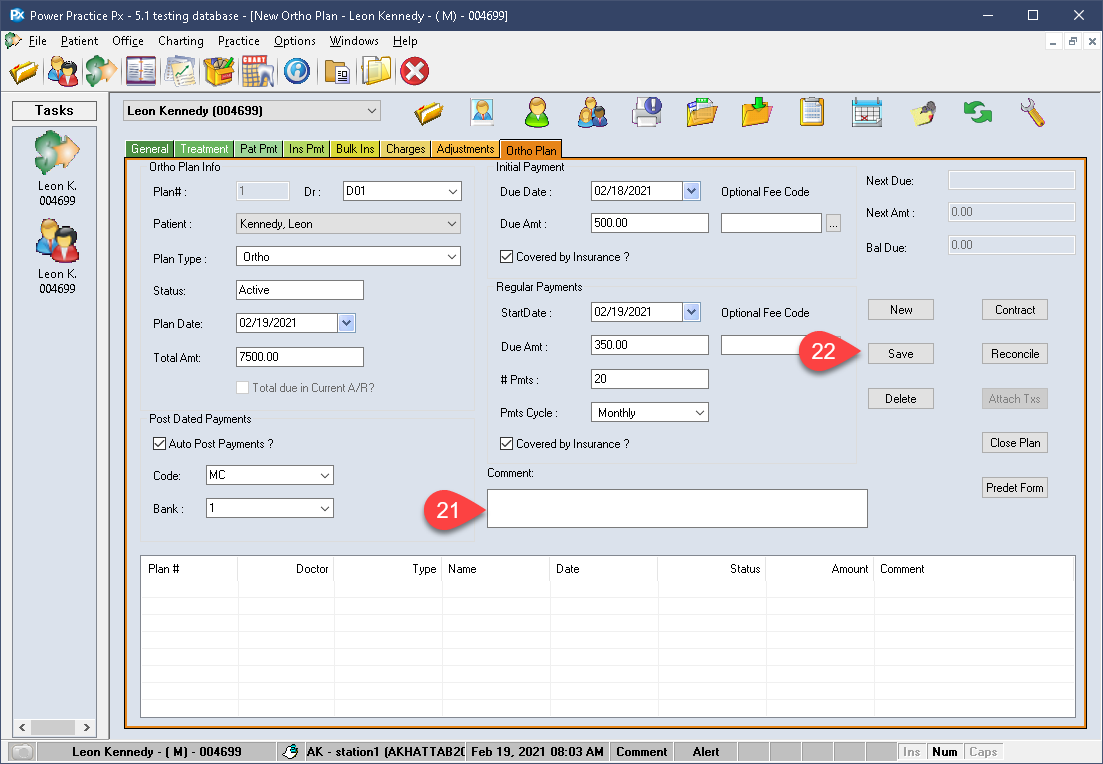Click the blue information icon in toolbar
Viewport: 1103px width, 764px height.
297,71
